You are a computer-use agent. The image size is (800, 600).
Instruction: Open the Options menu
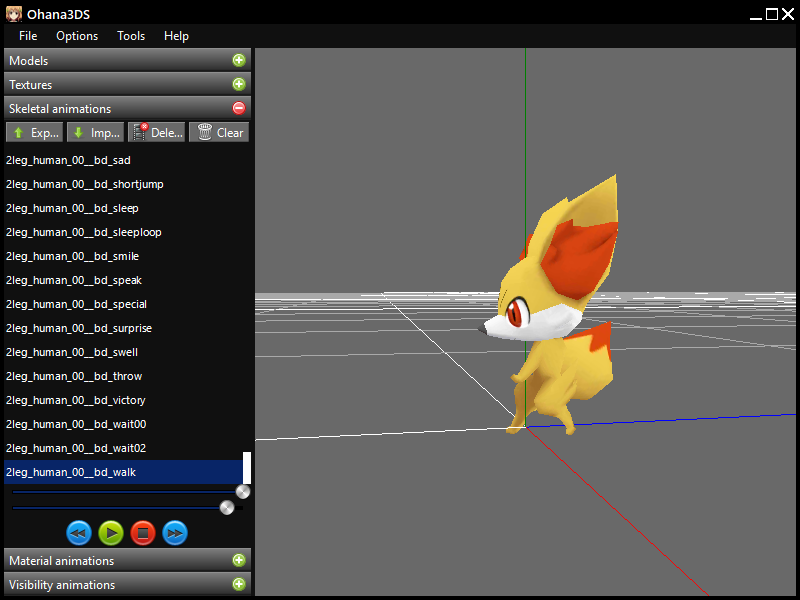point(77,36)
